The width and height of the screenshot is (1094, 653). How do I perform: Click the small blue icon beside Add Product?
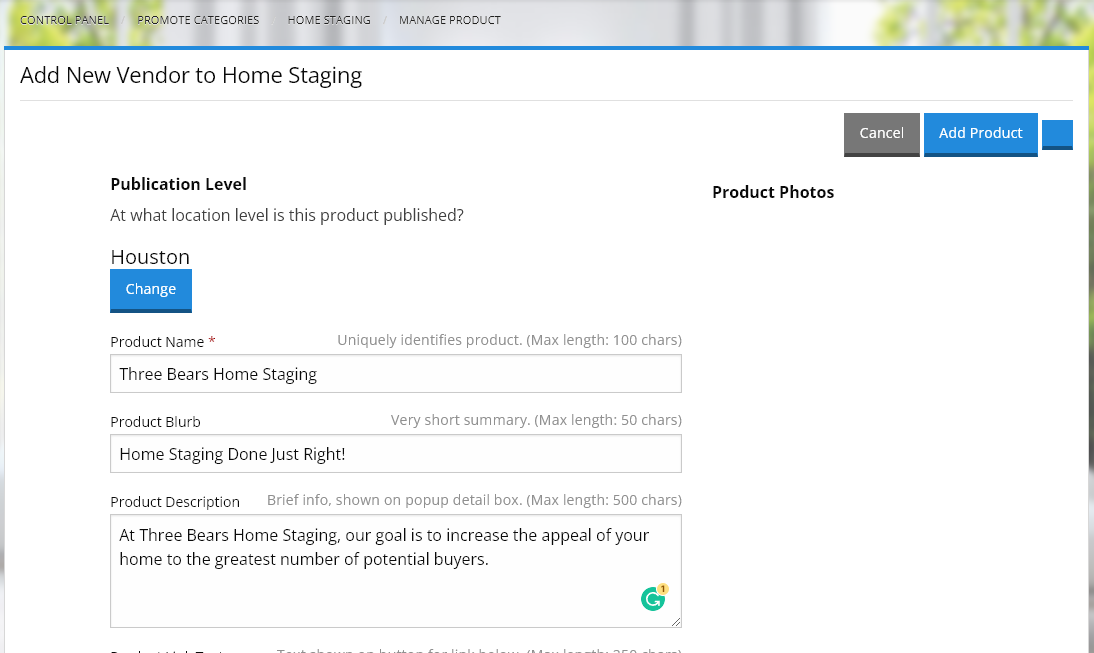[x=1057, y=133]
